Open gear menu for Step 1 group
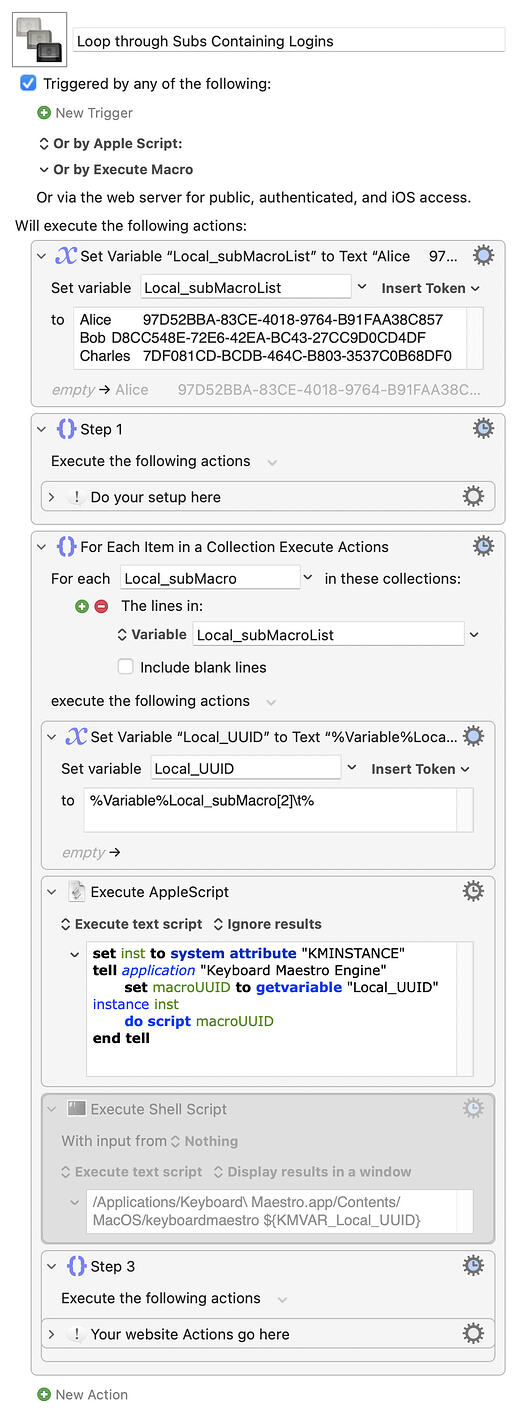The width and height of the screenshot is (517, 1413). [483, 428]
